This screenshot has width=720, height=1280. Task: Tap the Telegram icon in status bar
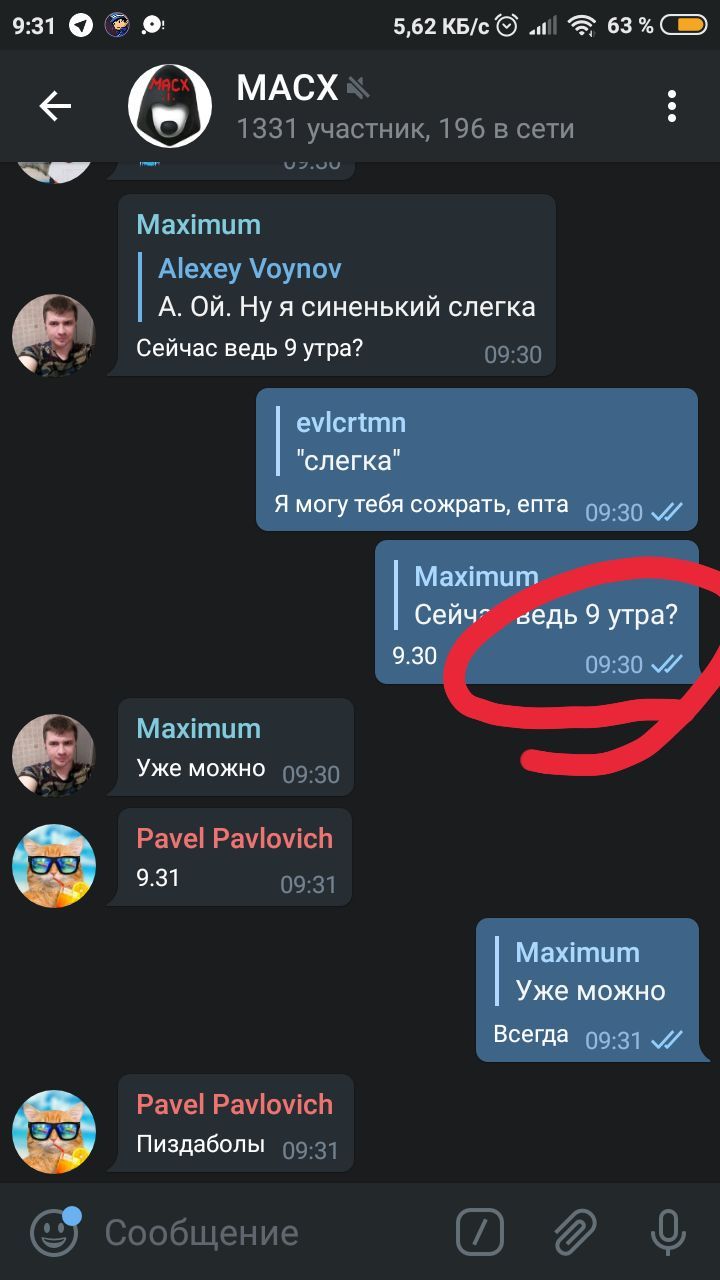81,26
